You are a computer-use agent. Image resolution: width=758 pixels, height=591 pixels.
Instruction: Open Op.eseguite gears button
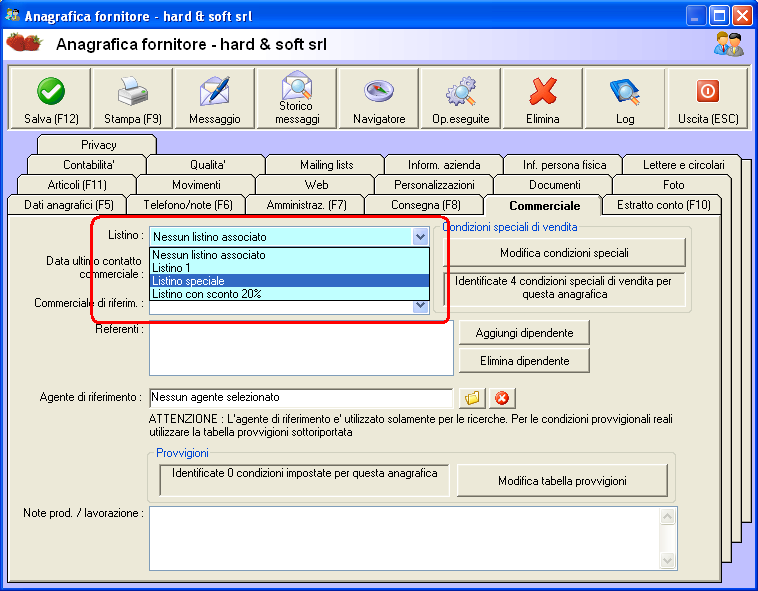(461, 99)
